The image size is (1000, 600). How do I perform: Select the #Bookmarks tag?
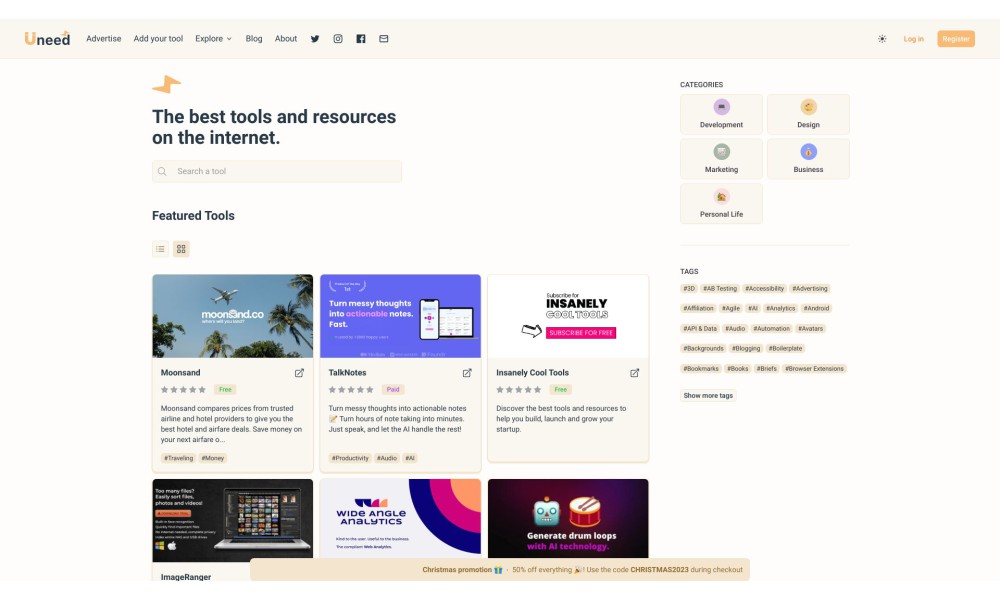tap(701, 369)
